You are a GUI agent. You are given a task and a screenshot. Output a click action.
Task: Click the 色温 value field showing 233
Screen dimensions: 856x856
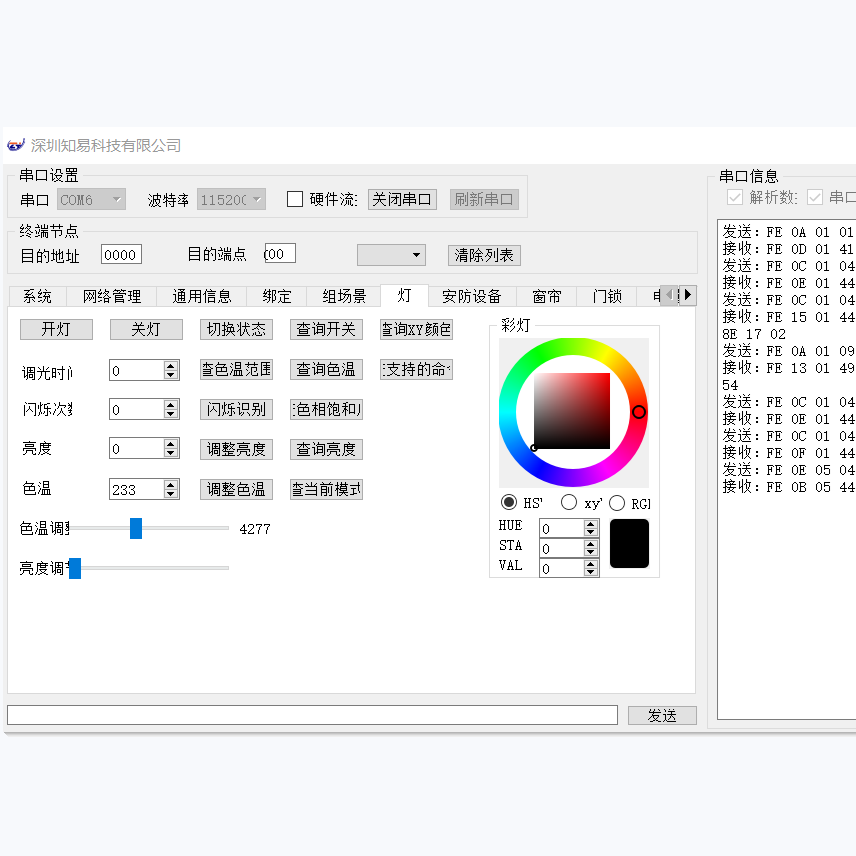[136, 489]
